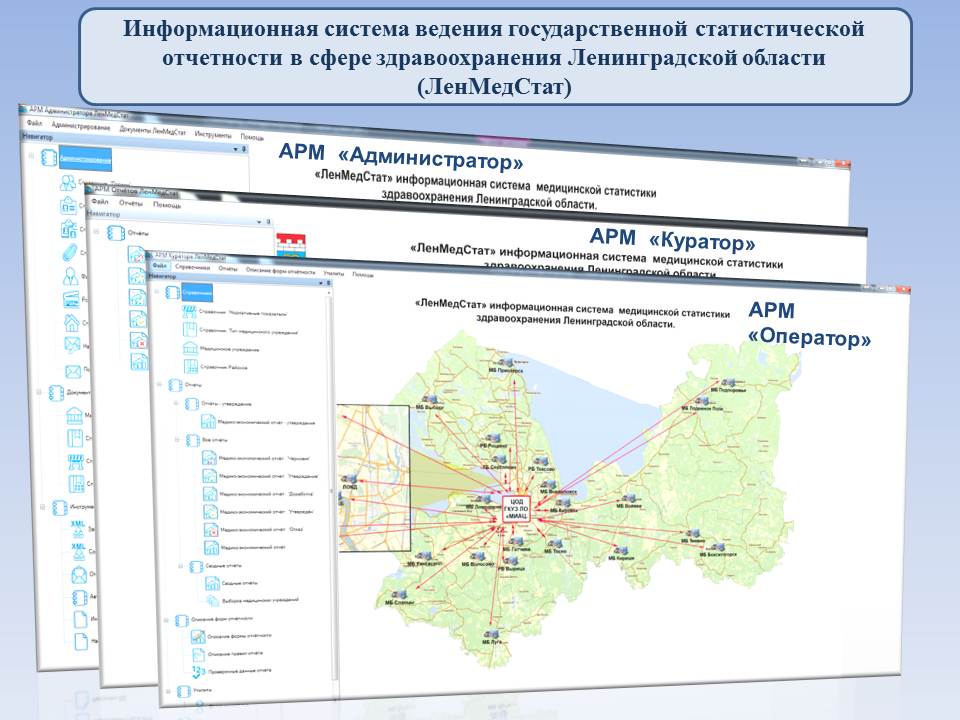960x720 pixels.
Task: Click the МБ Волхов computer icon
Action: pos(629,500)
